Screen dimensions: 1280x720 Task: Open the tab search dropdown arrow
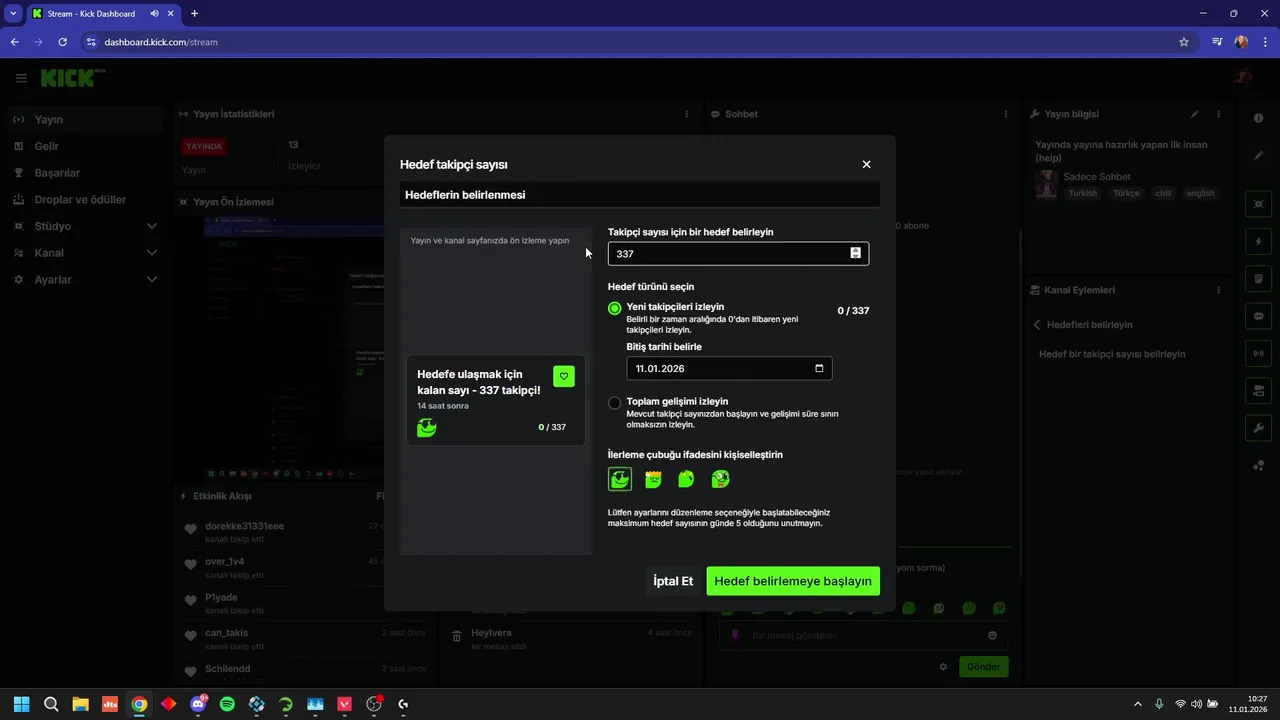pos(13,14)
